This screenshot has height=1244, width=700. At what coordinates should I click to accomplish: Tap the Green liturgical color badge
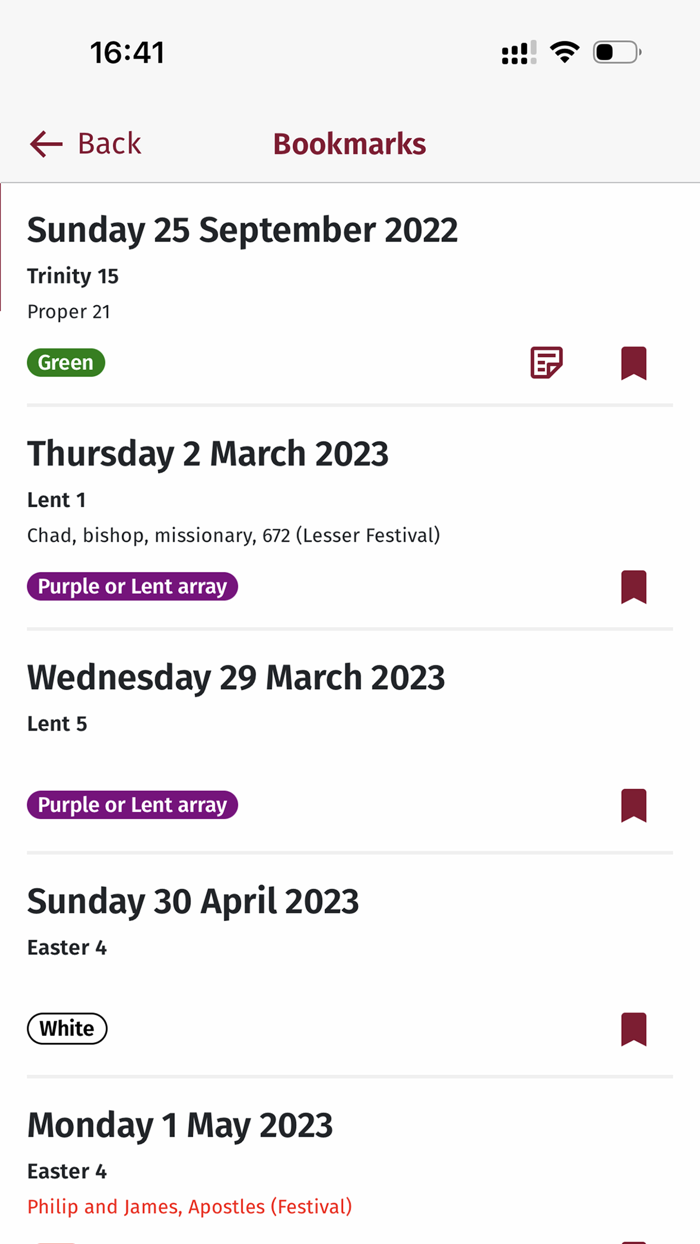pos(66,362)
